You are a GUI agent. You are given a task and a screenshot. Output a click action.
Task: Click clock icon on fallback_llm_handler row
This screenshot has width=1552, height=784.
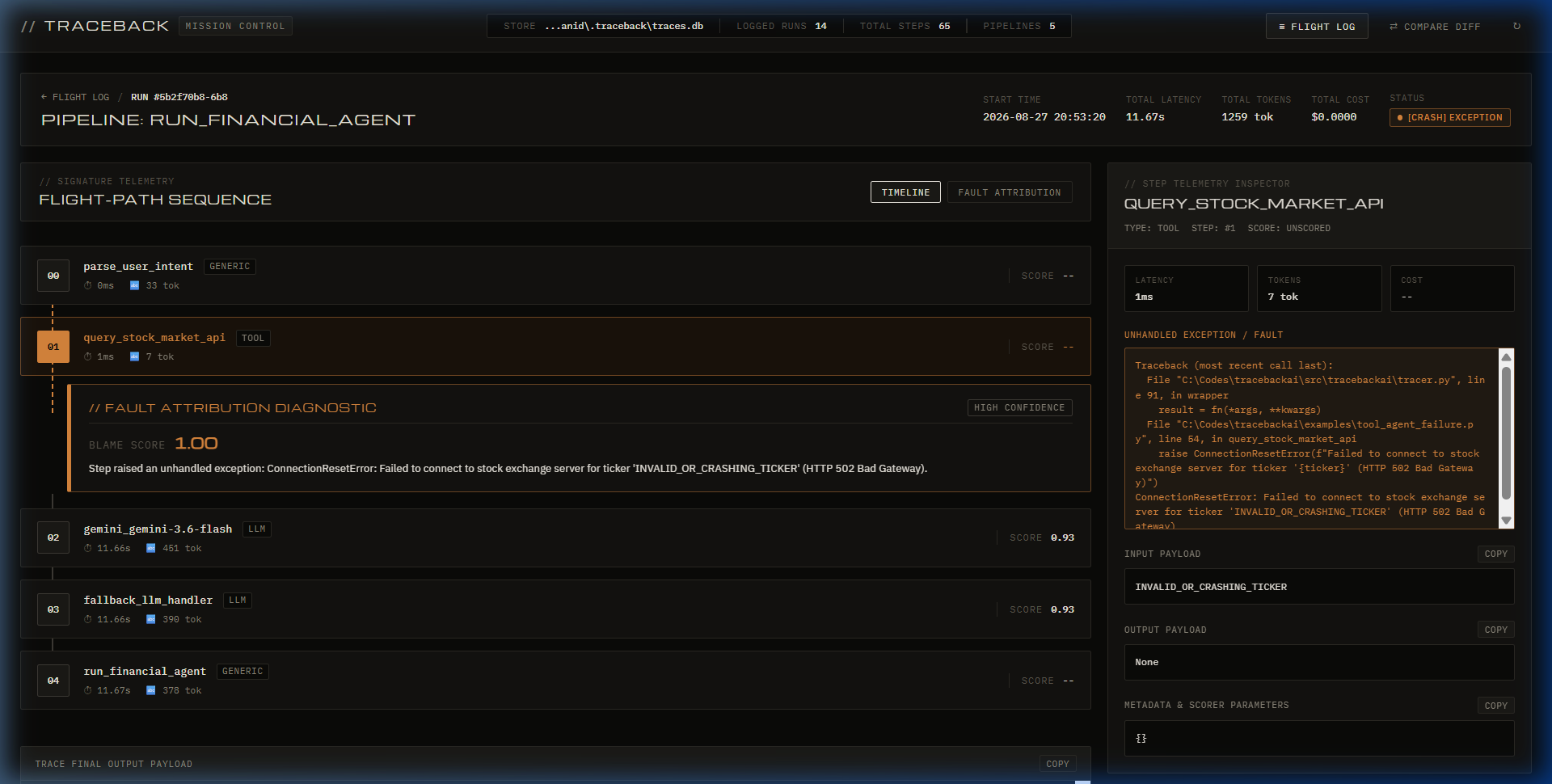pos(88,619)
